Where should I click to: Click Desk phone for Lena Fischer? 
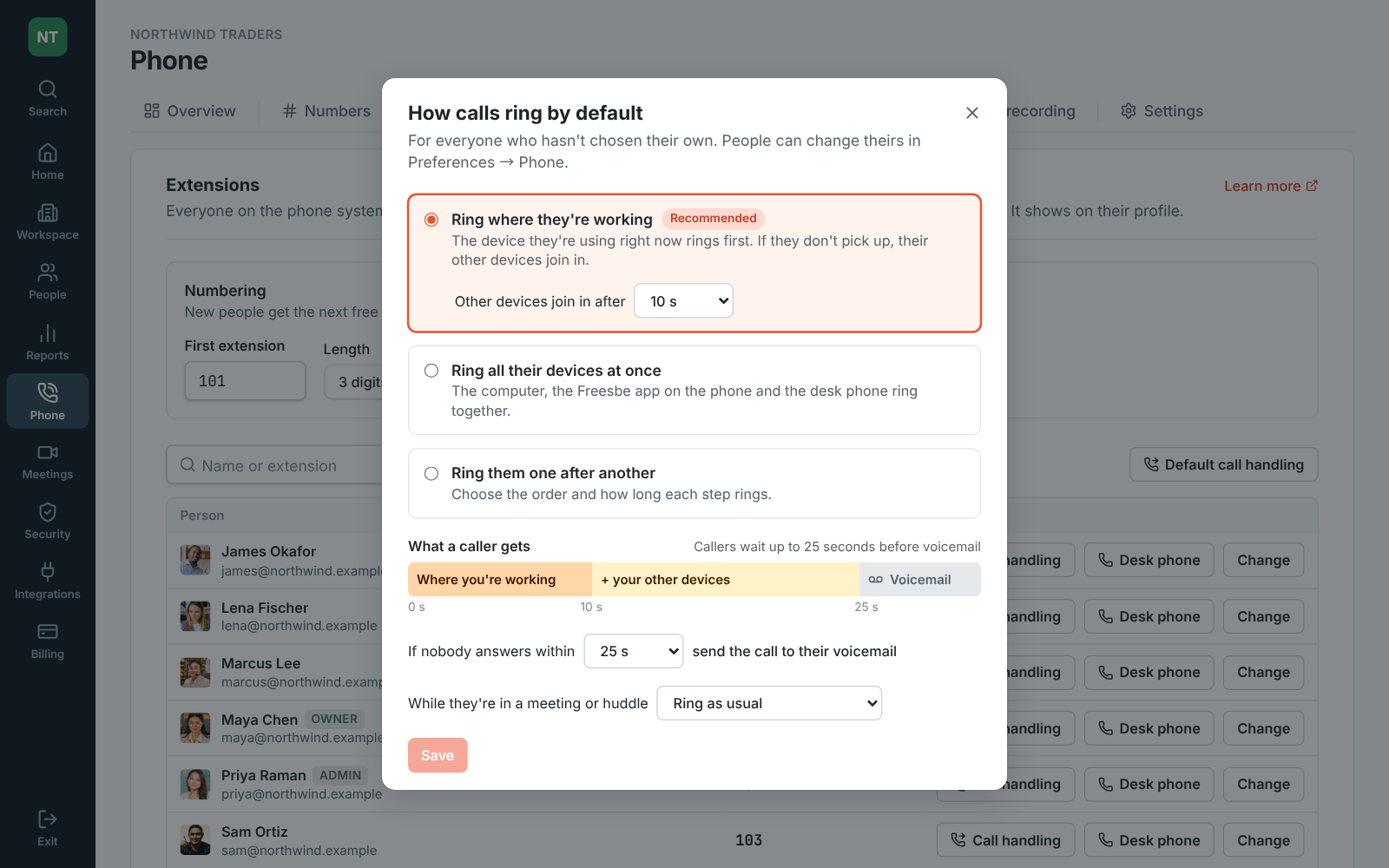click(x=1149, y=616)
